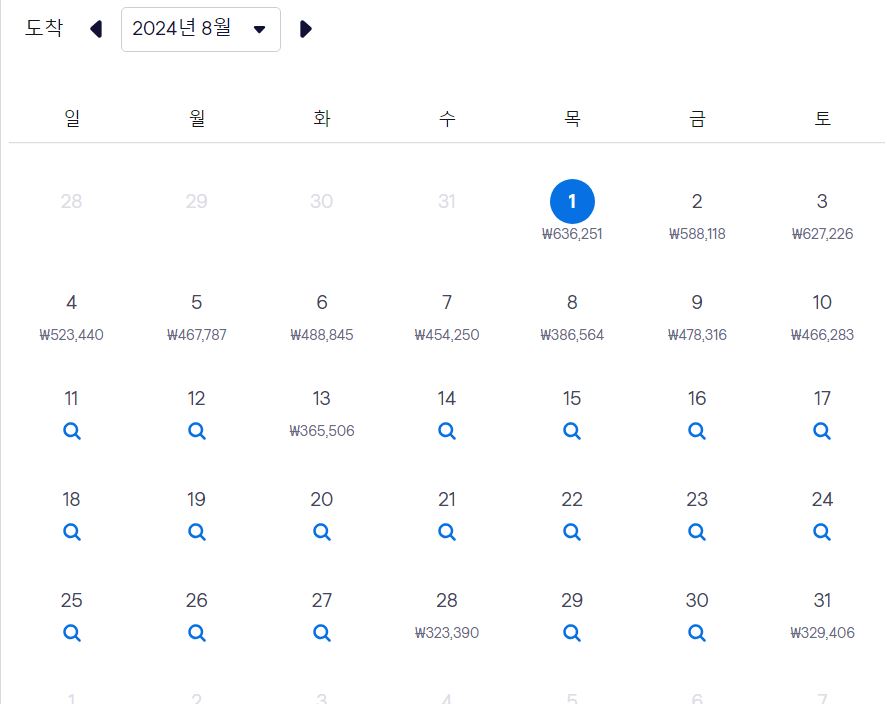The image size is (887, 704).
Task: Select August 3 date number
Action: [822, 201]
